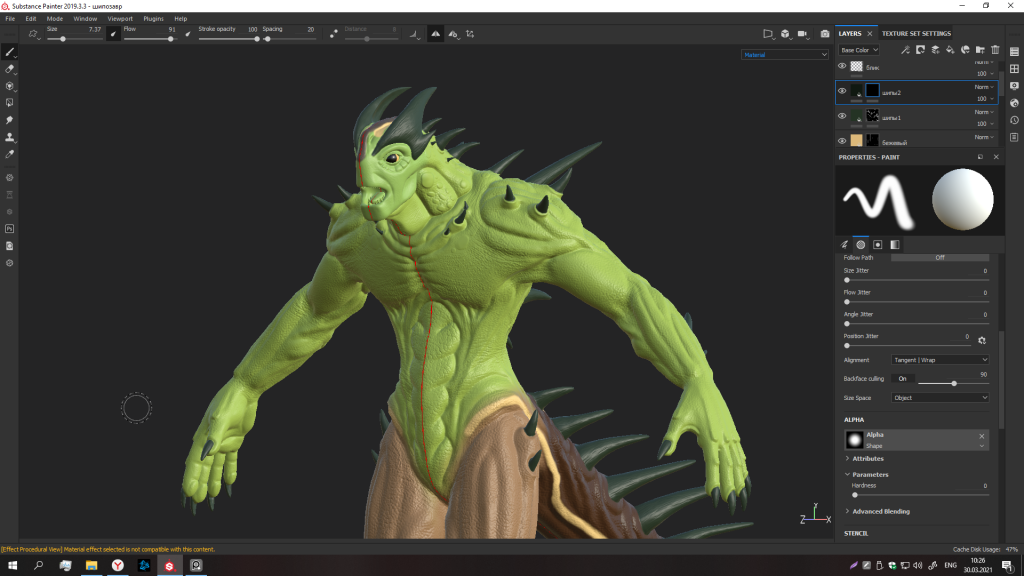The width and height of the screenshot is (1024, 576).
Task: Close the Layers tab
Action: (869, 33)
